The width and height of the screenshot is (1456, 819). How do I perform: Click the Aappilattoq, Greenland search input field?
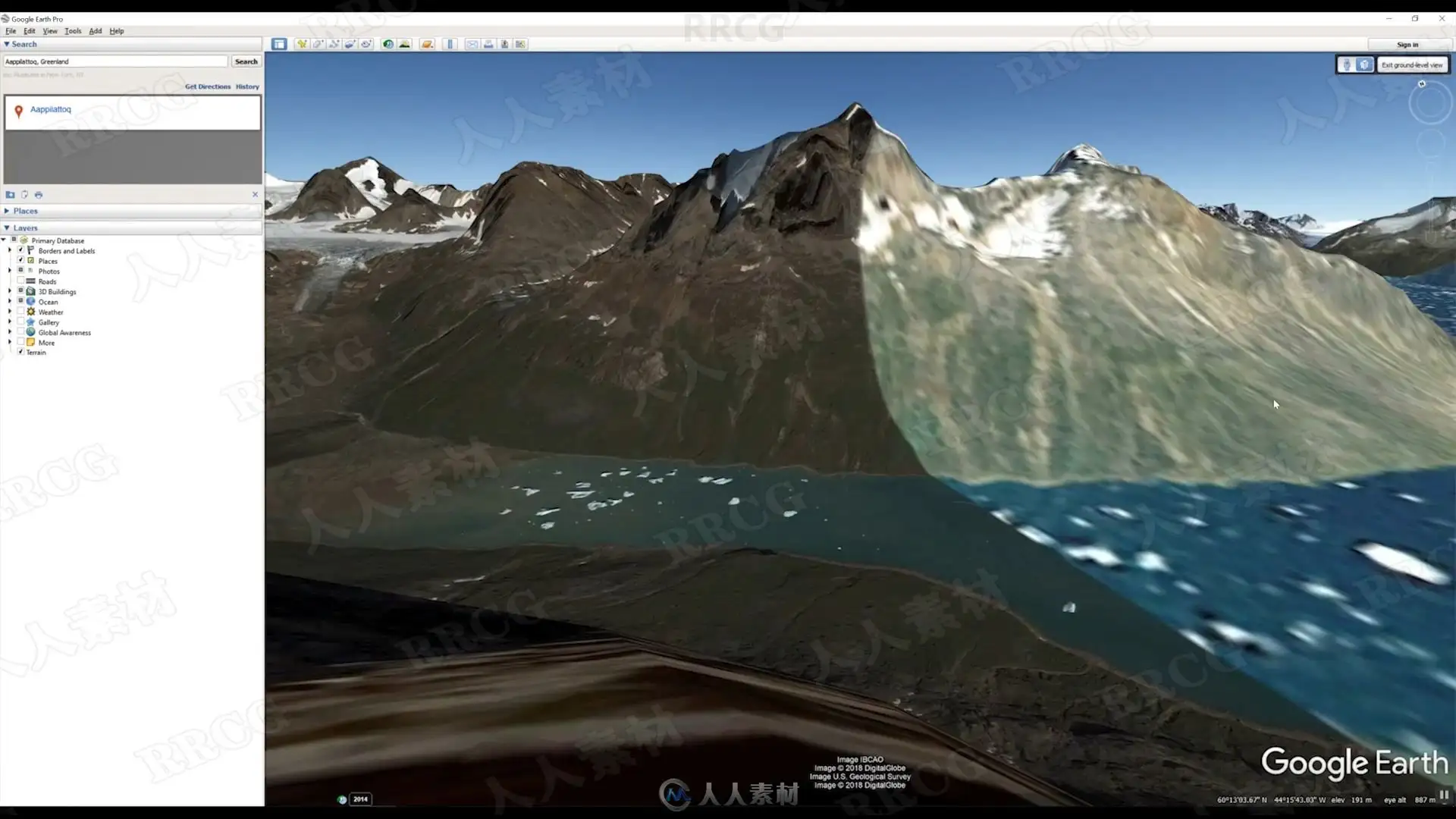pyautogui.click(x=115, y=61)
